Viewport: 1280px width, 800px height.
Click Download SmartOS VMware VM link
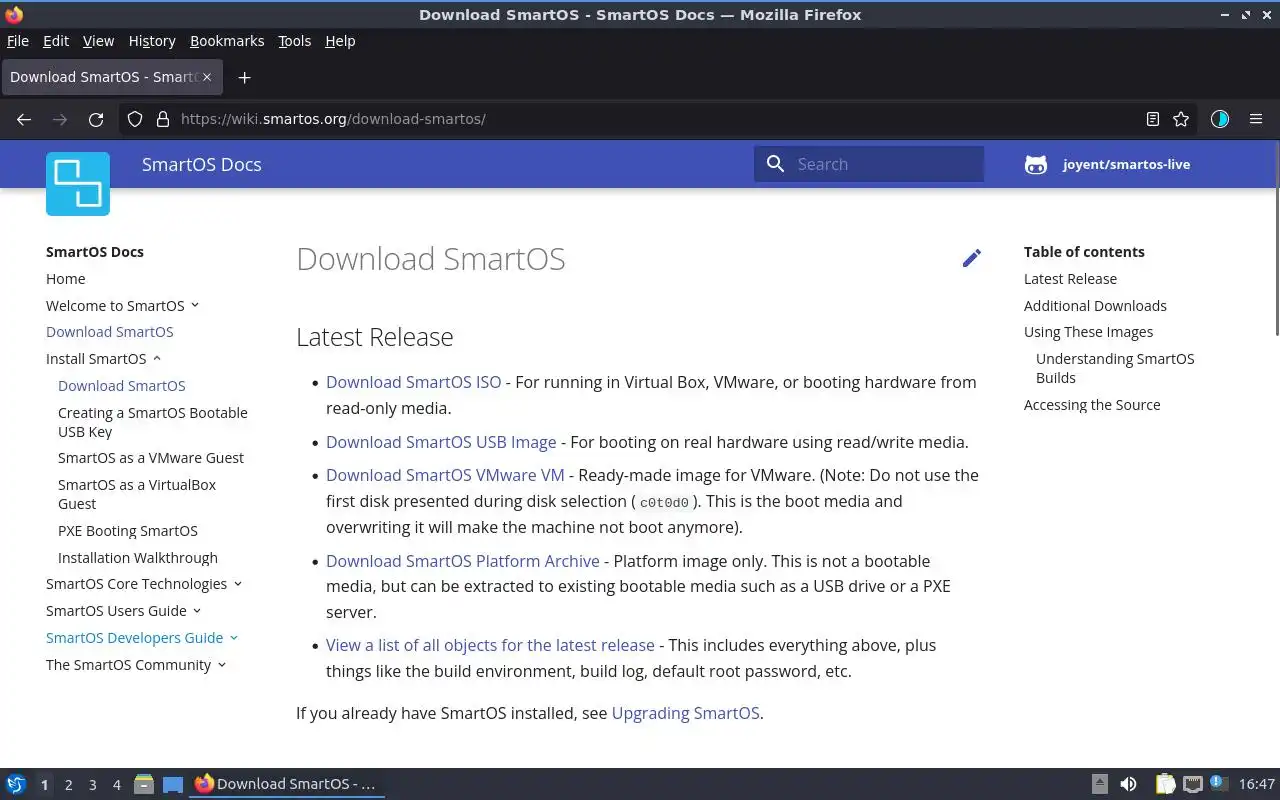pyautogui.click(x=445, y=475)
